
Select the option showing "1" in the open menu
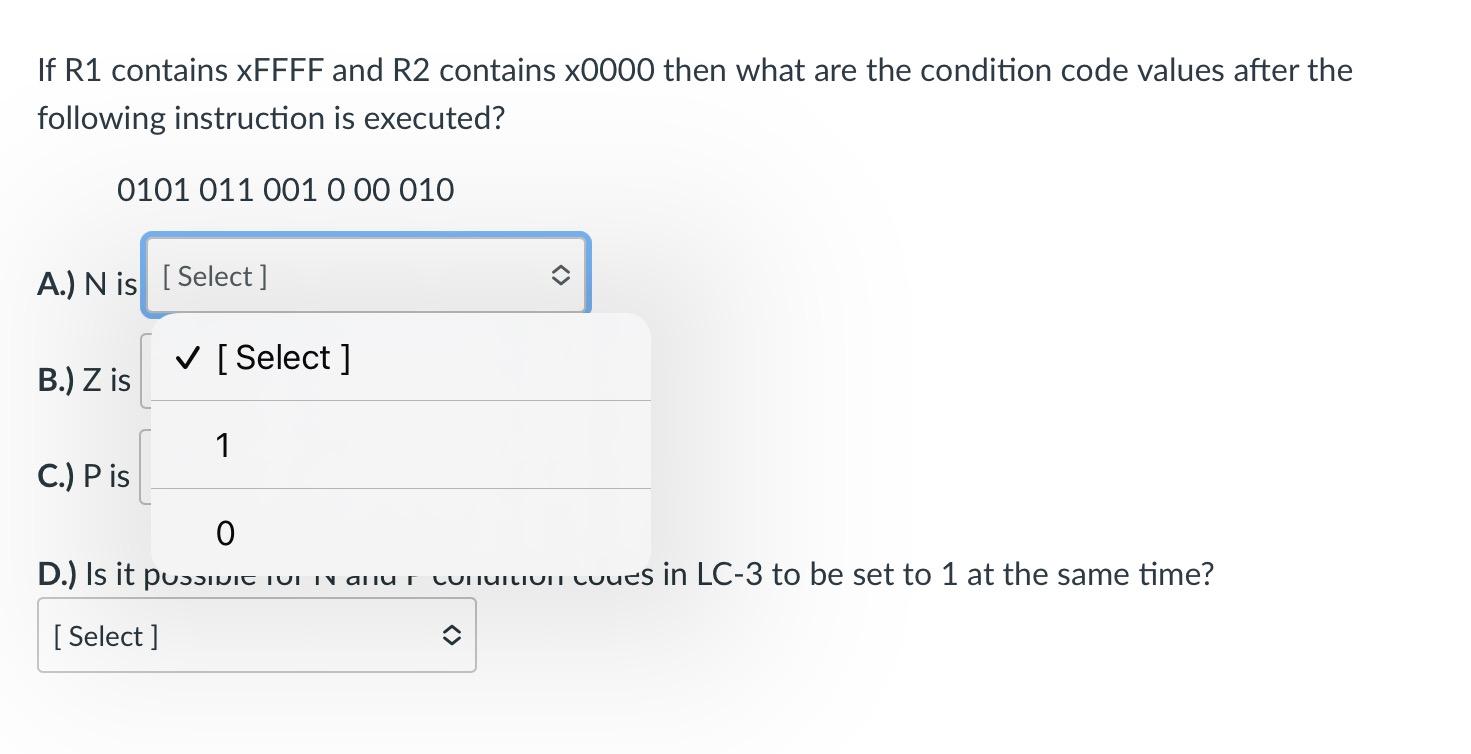[x=222, y=444]
